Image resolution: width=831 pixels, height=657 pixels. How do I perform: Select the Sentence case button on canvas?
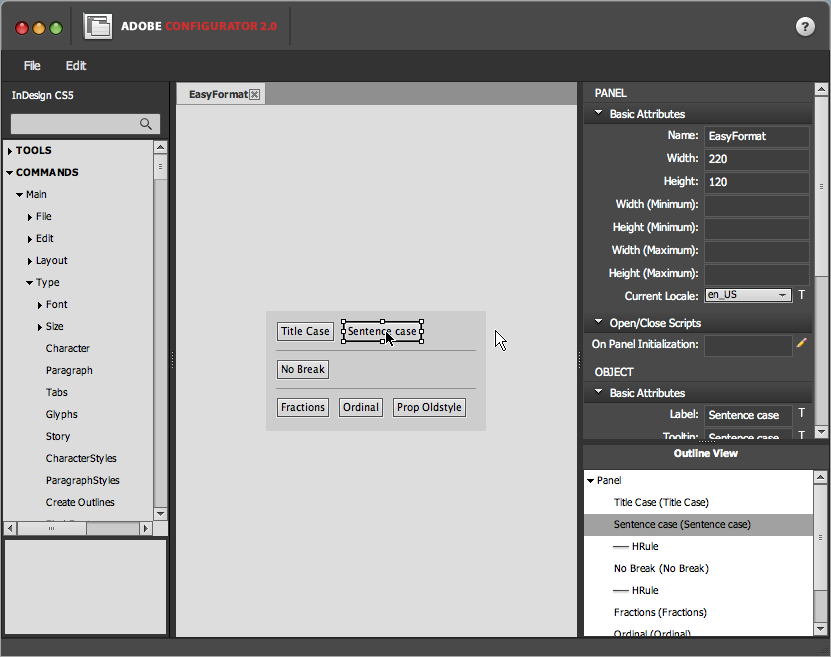pos(382,332)
